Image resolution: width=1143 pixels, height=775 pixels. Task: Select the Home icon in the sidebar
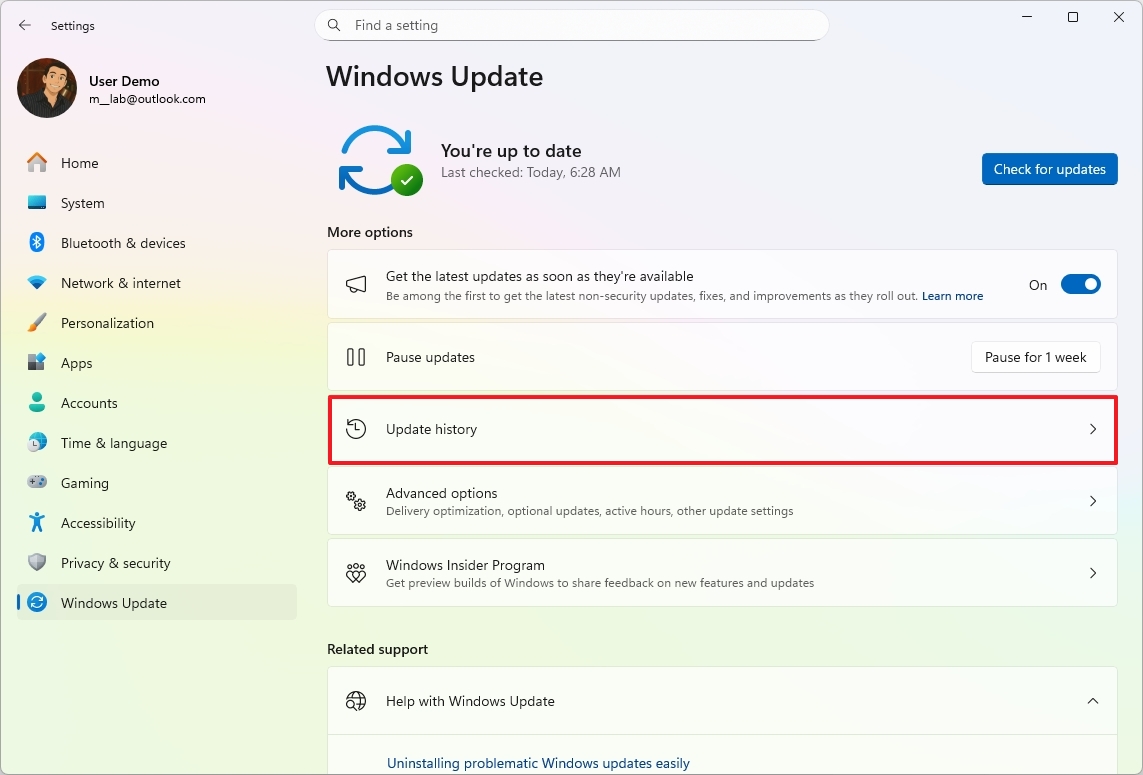pos(38,162)
